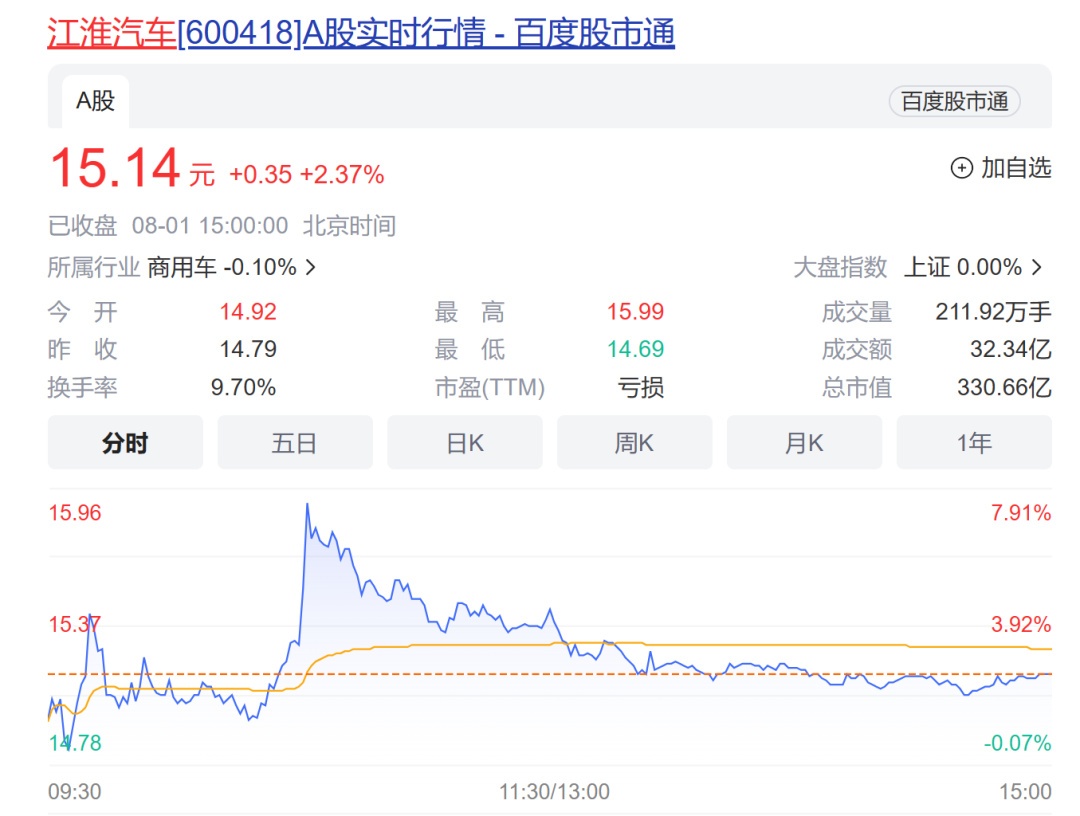The image size is (1080, 816).
Task: Click the percent change +2.37%
Action: (x=342, y=175)
